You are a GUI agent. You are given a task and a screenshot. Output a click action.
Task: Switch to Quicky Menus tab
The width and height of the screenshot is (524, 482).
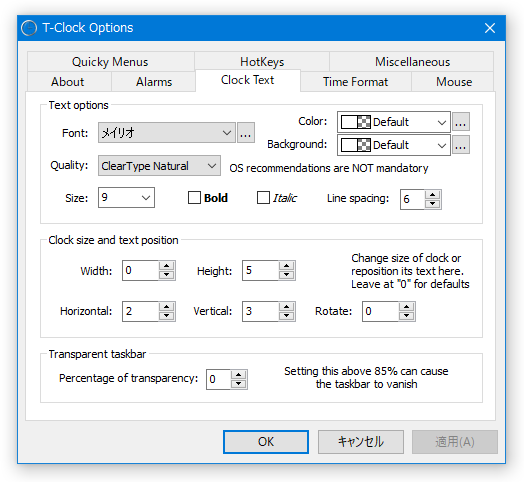point(110,62)
